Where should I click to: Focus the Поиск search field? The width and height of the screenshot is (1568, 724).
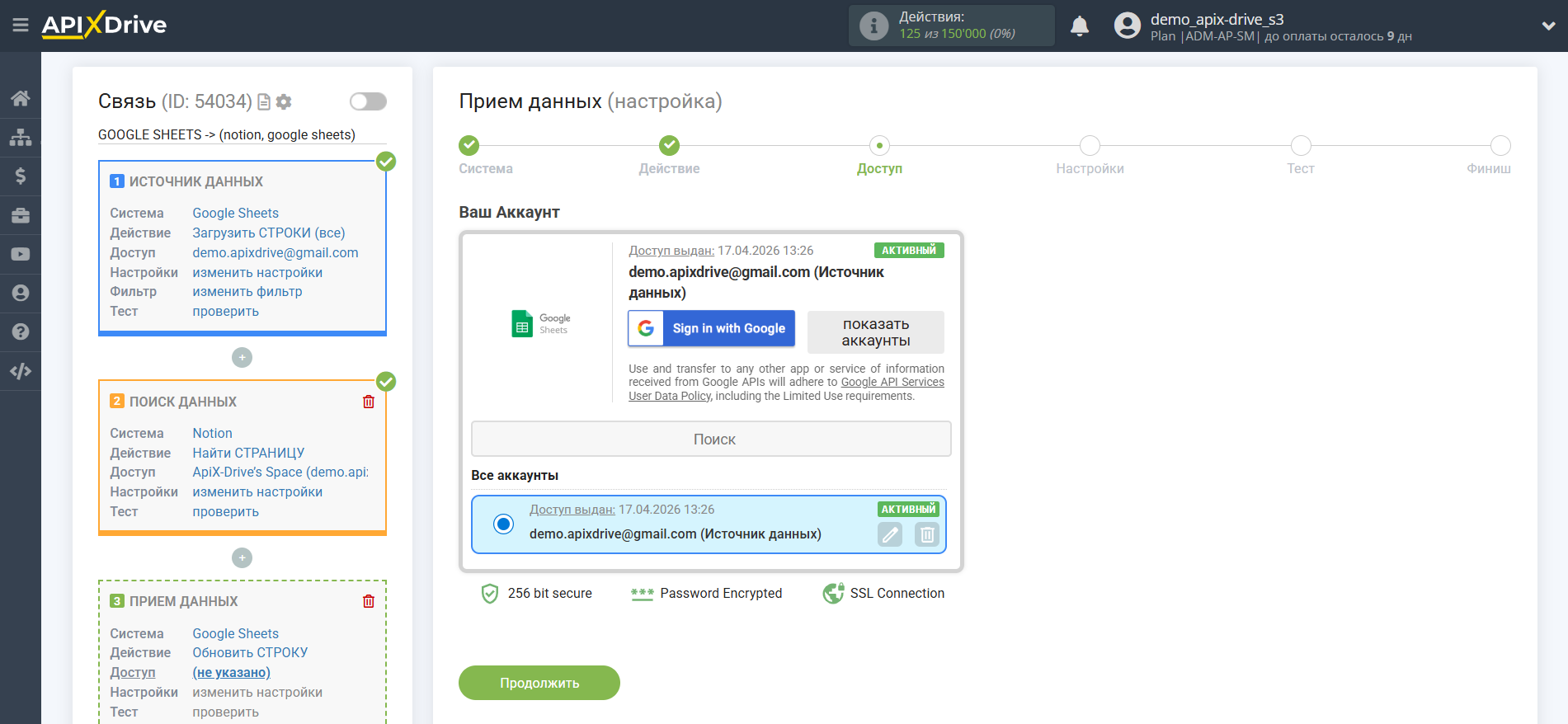tap(711, 439)
